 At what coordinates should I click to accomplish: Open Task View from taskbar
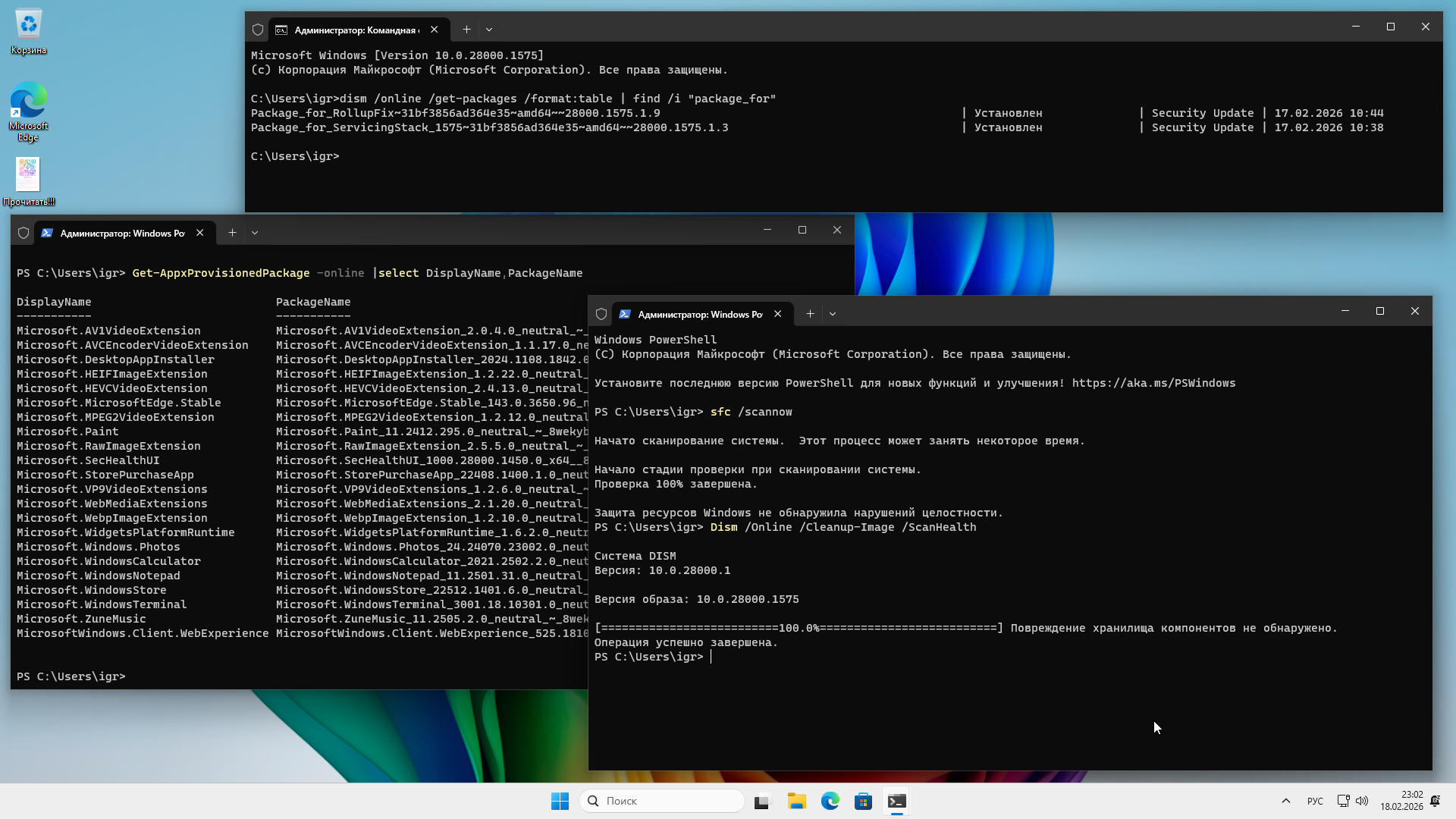point(762,801)
